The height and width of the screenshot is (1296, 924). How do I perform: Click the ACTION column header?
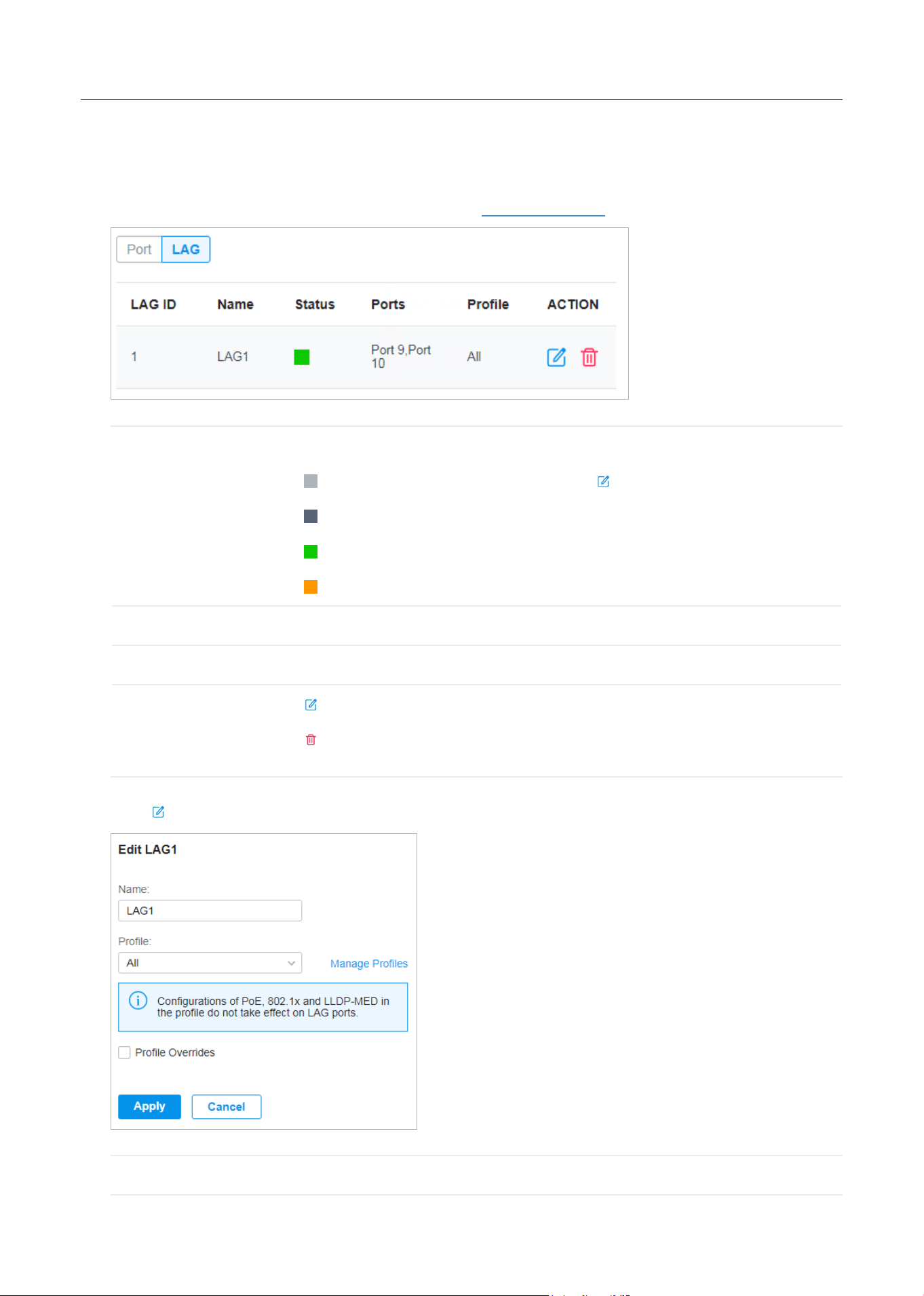click(x=573, y=305)
